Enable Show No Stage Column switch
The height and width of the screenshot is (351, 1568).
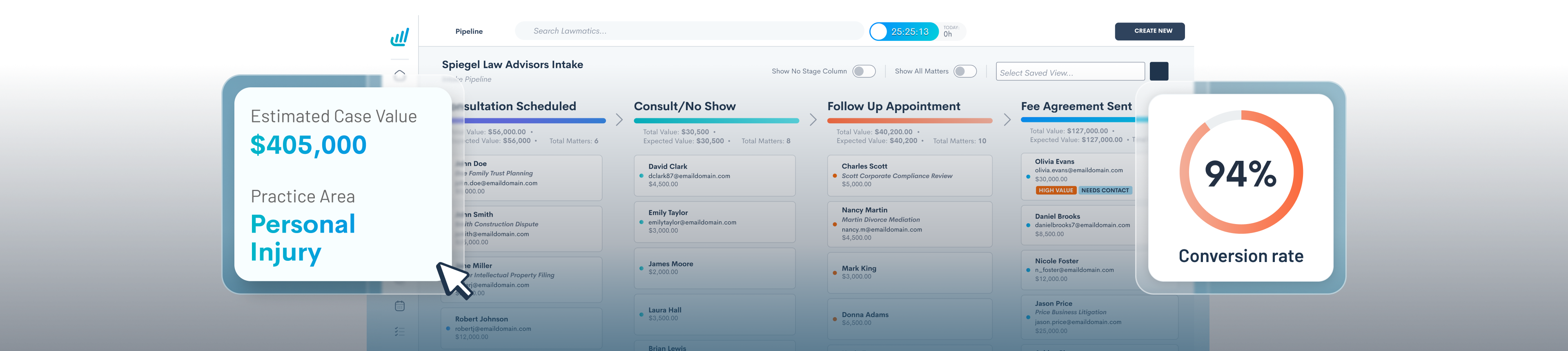pos(864,71)
